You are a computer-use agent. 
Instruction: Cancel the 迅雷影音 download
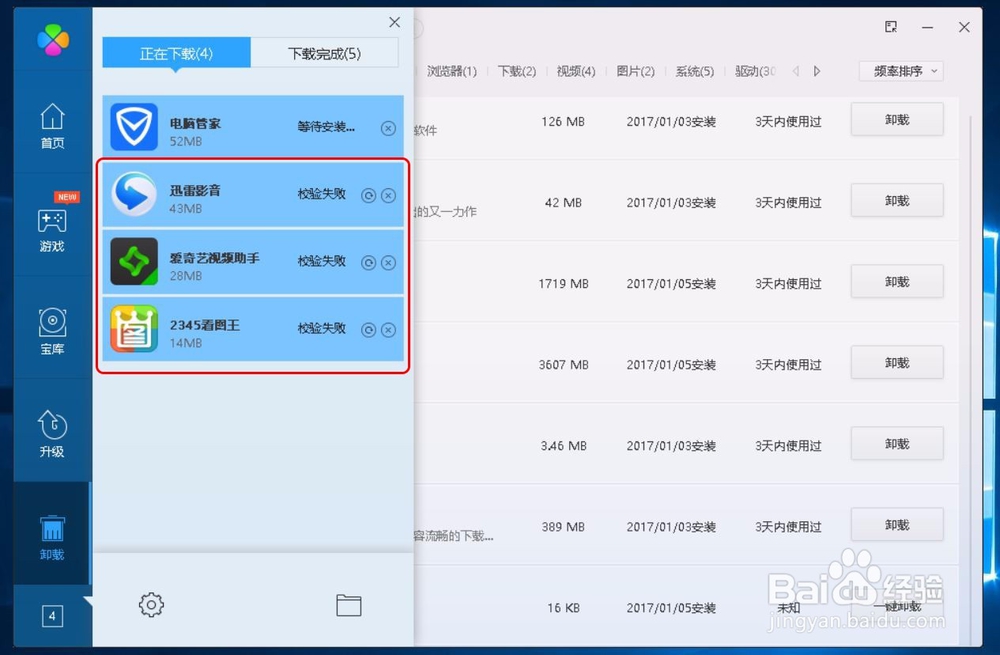click(388, 195)
